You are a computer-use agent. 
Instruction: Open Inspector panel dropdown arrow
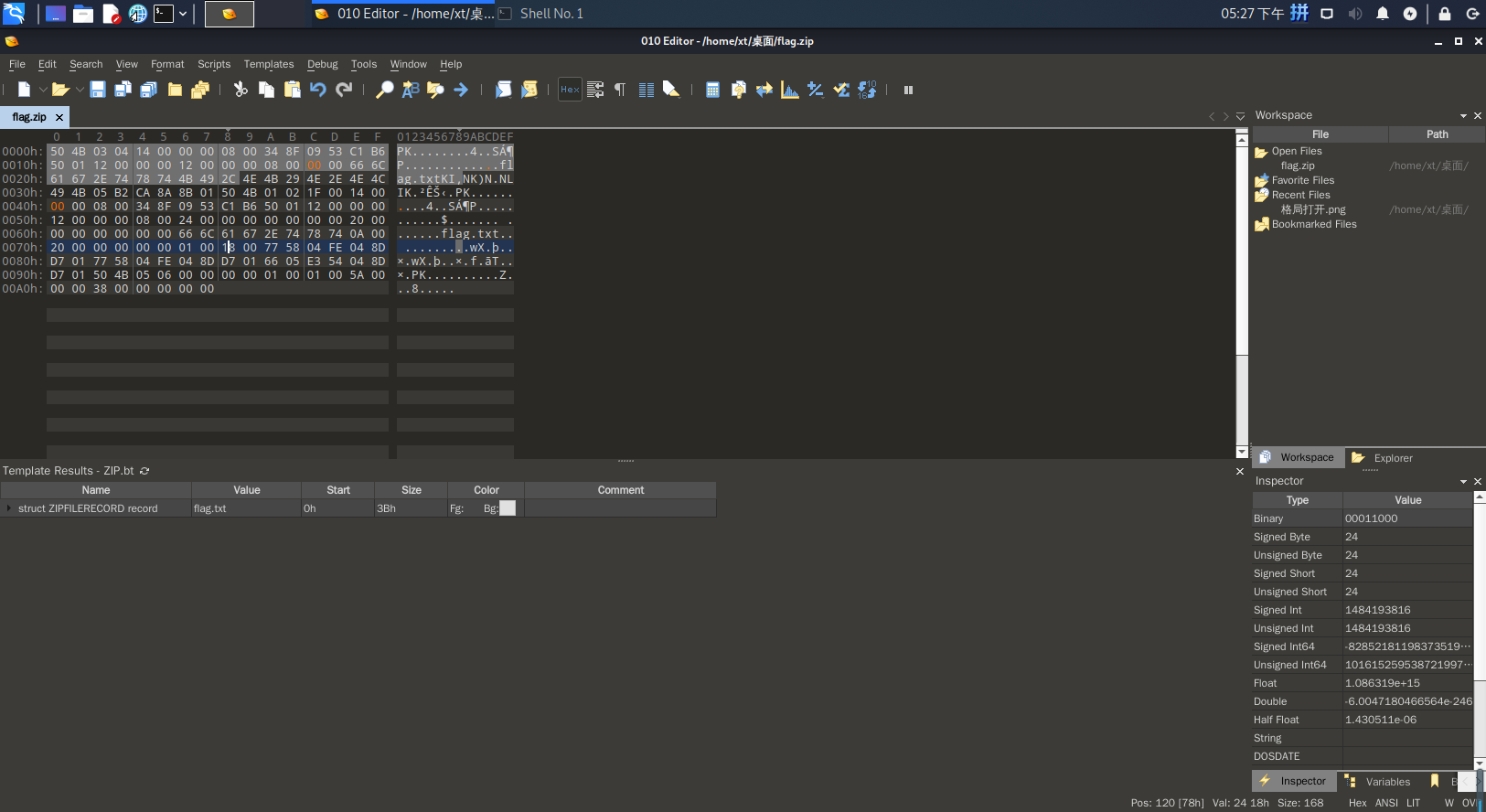click(1463, 482)
